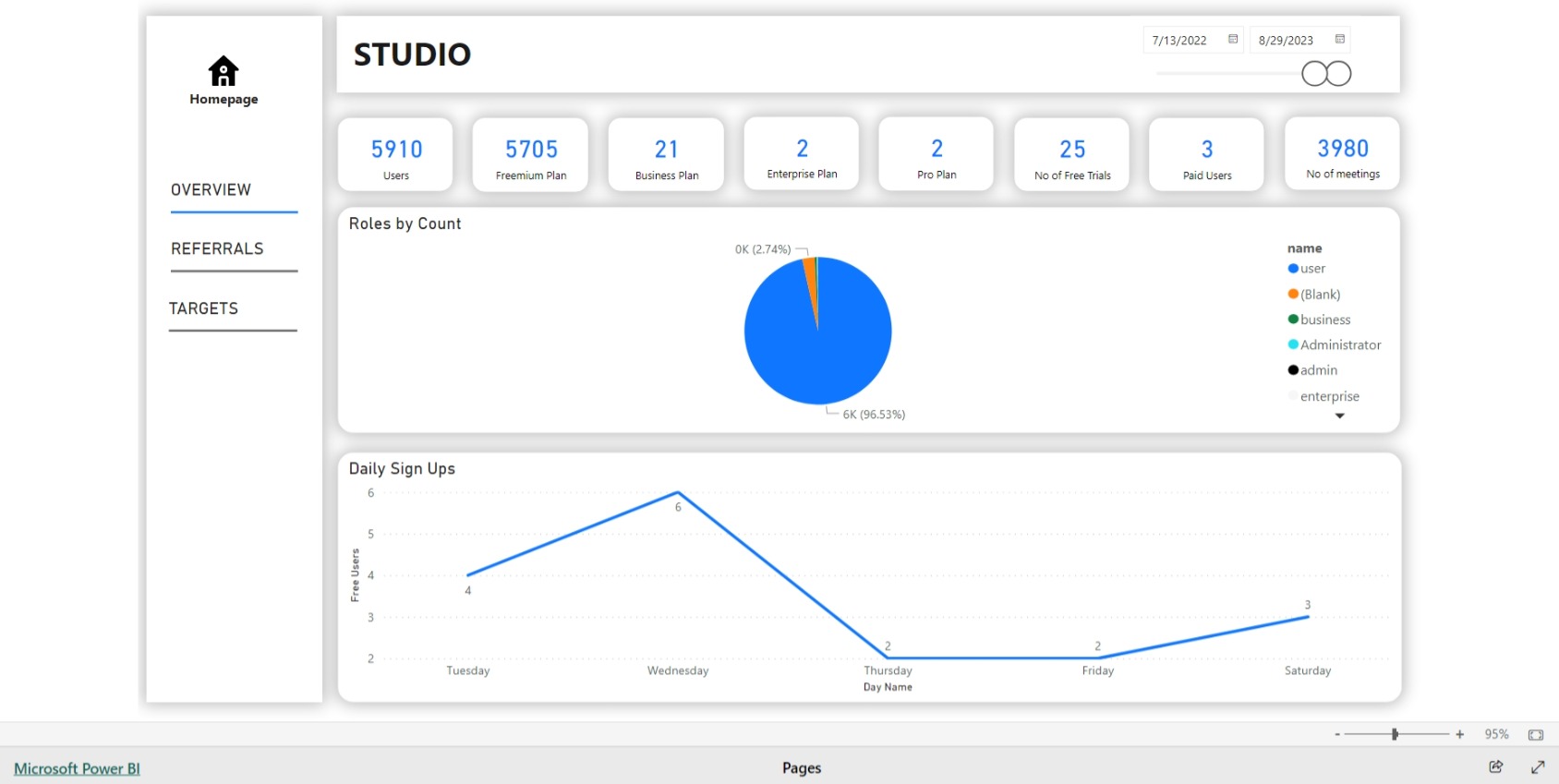Screen dimensions: 1559x784
Task: Click the 5705 Freemium Plan card
Action: [531, 154]
